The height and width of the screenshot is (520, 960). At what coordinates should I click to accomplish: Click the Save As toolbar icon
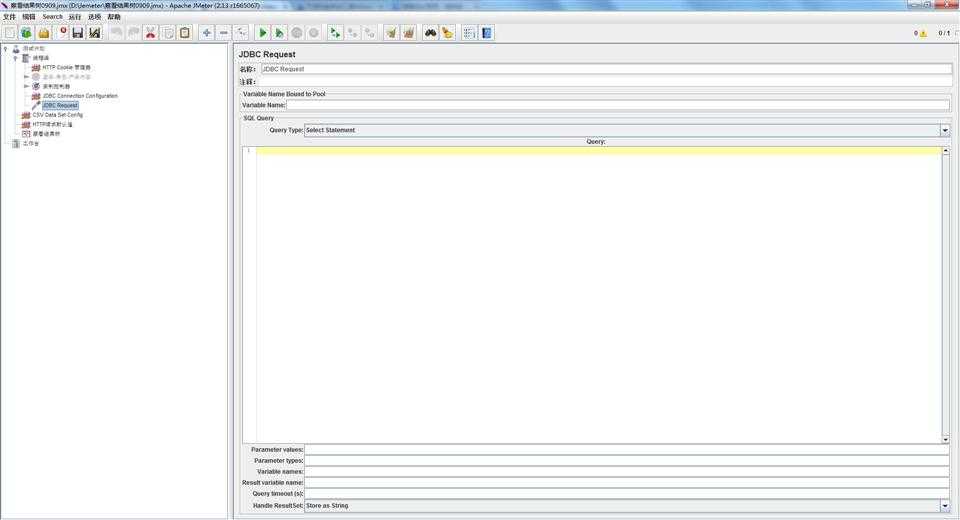click(x=94, y=33)
